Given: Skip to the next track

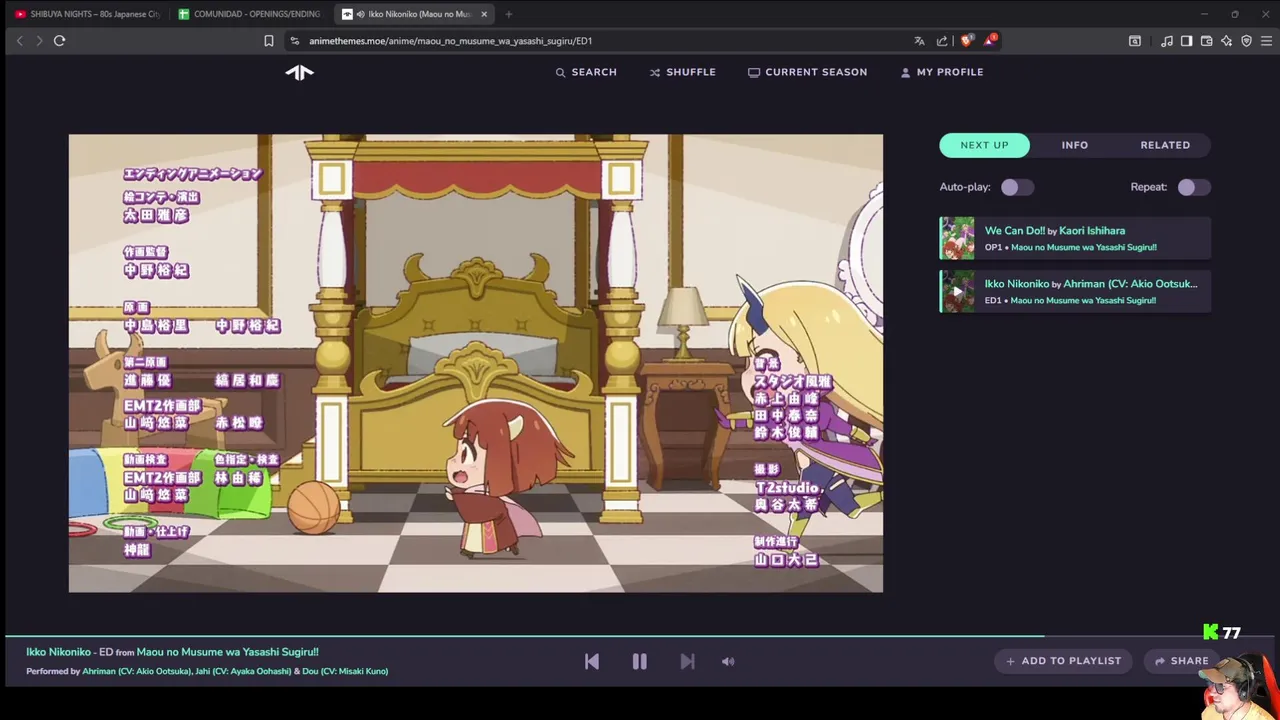Looking at the screenshot, I should click(x=687, y=661).
